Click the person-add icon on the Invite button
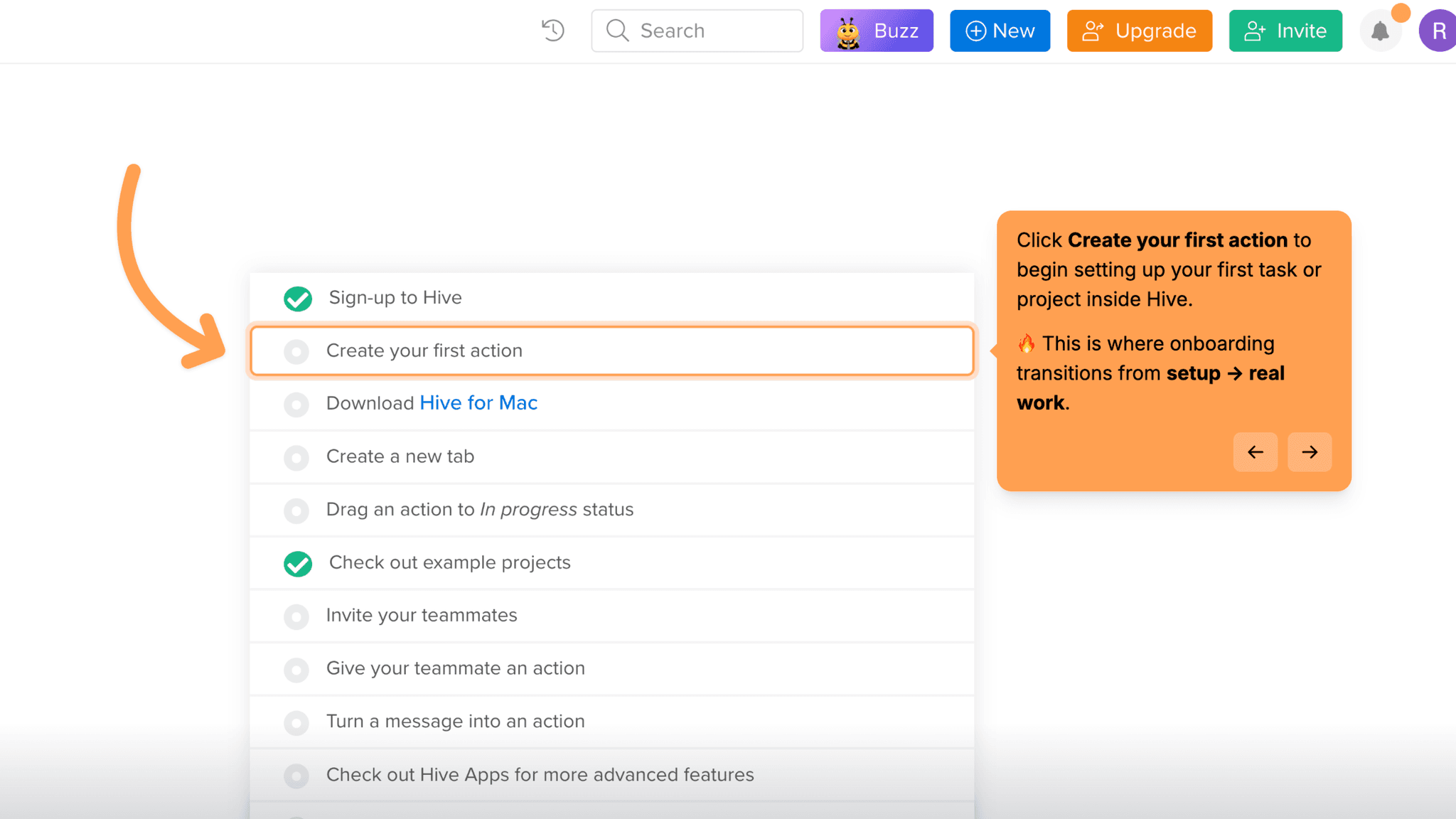This screenshot has width=1456, height=819. 1254,31
